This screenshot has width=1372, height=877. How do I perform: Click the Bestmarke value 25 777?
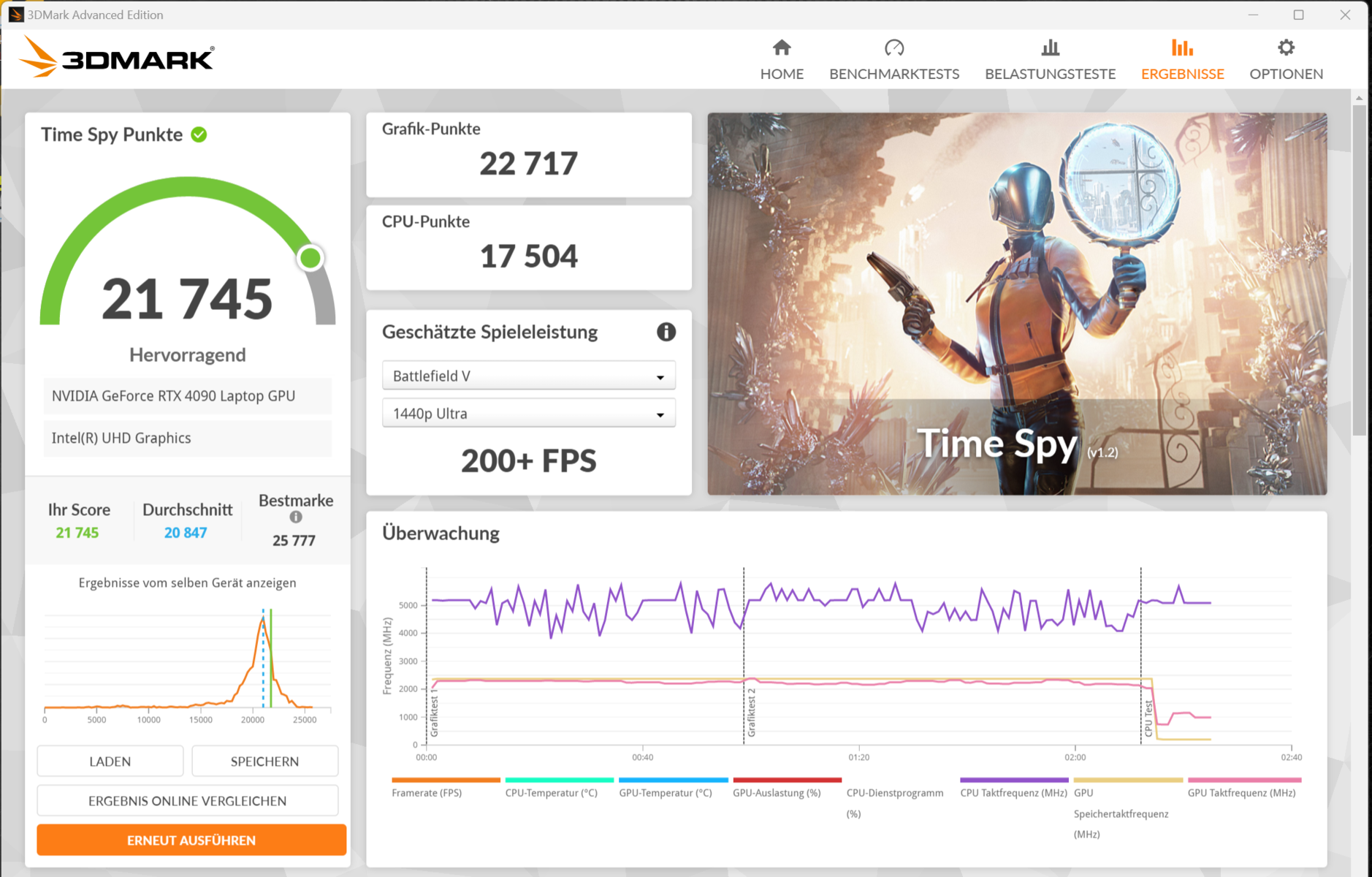[x=294, y=541]
